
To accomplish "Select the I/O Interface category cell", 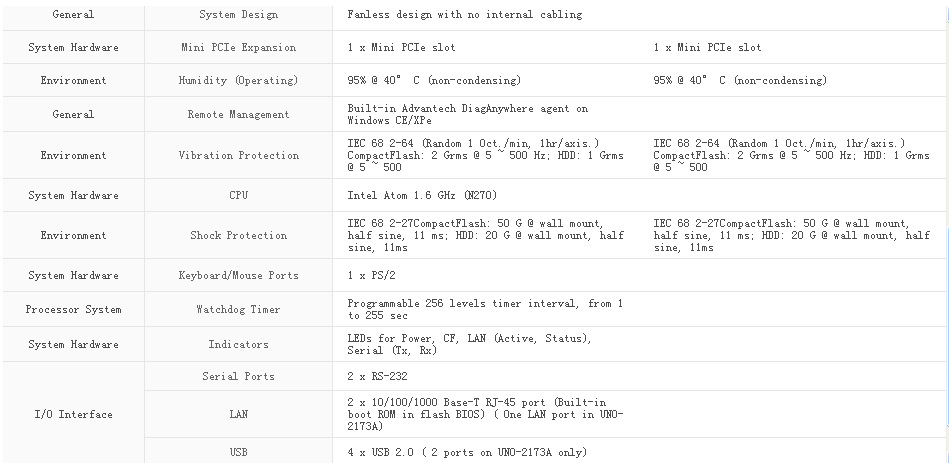I will 73,414.
